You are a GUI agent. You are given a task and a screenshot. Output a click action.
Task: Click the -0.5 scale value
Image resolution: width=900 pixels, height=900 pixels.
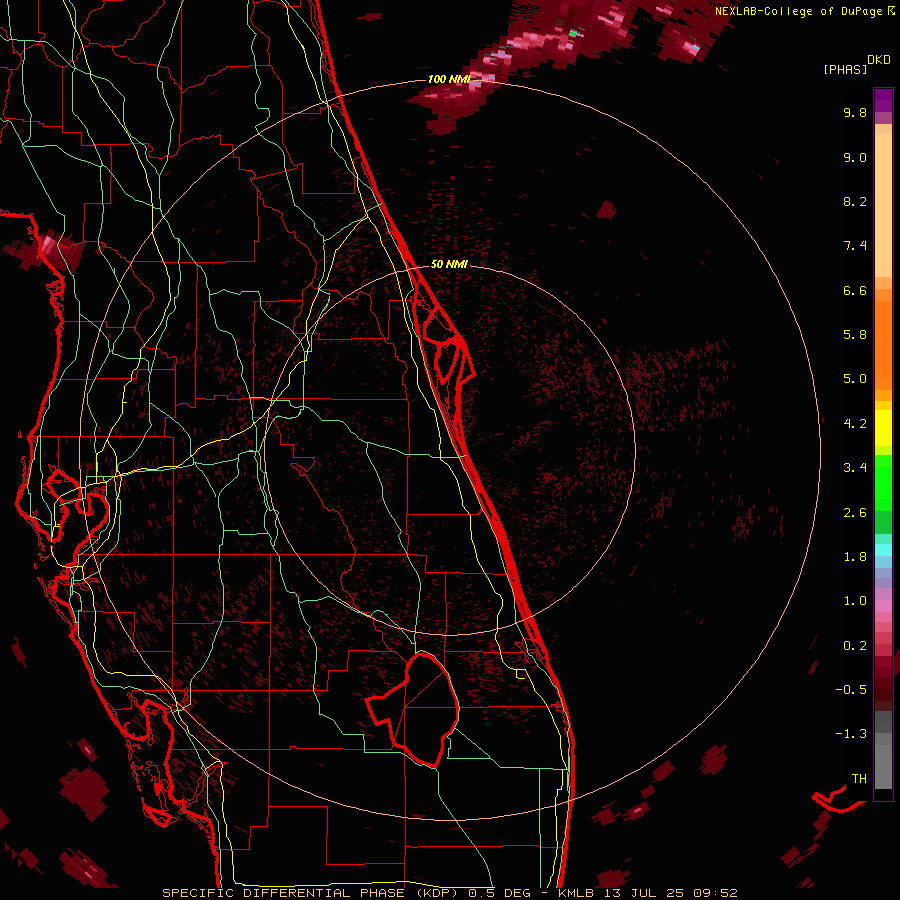(x=851, y=690)
